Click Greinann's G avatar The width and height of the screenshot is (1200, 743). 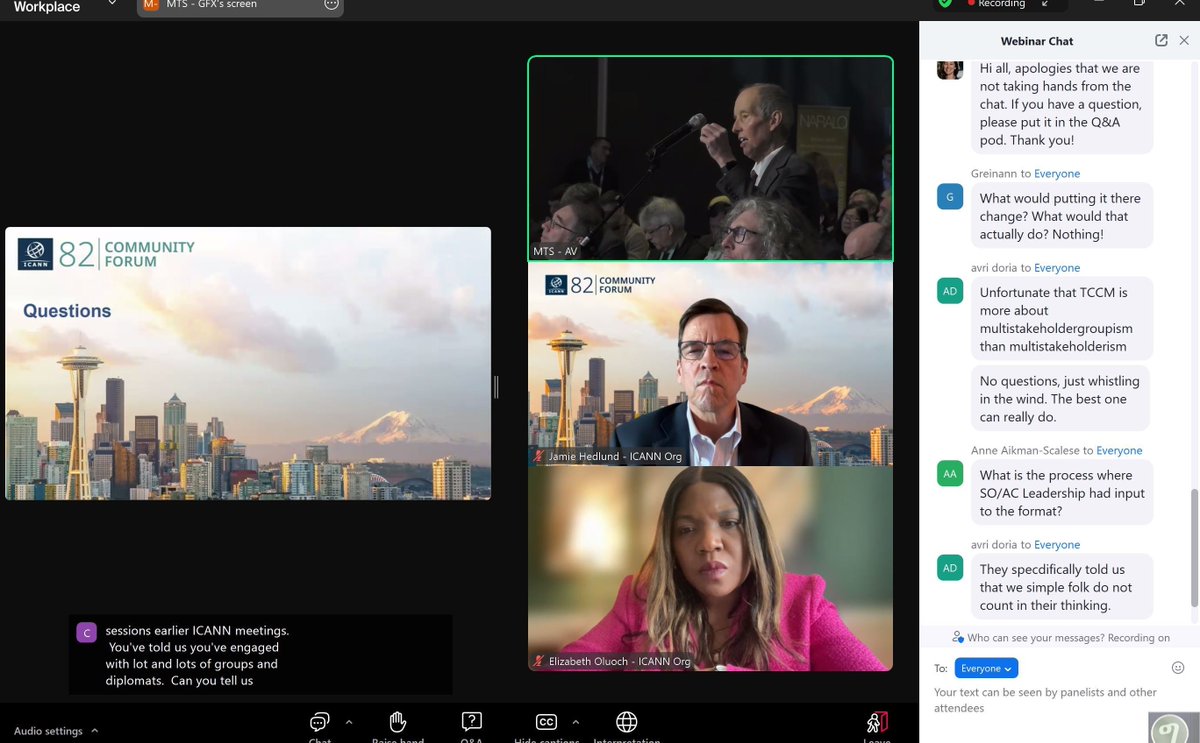[x=950, y=197]
